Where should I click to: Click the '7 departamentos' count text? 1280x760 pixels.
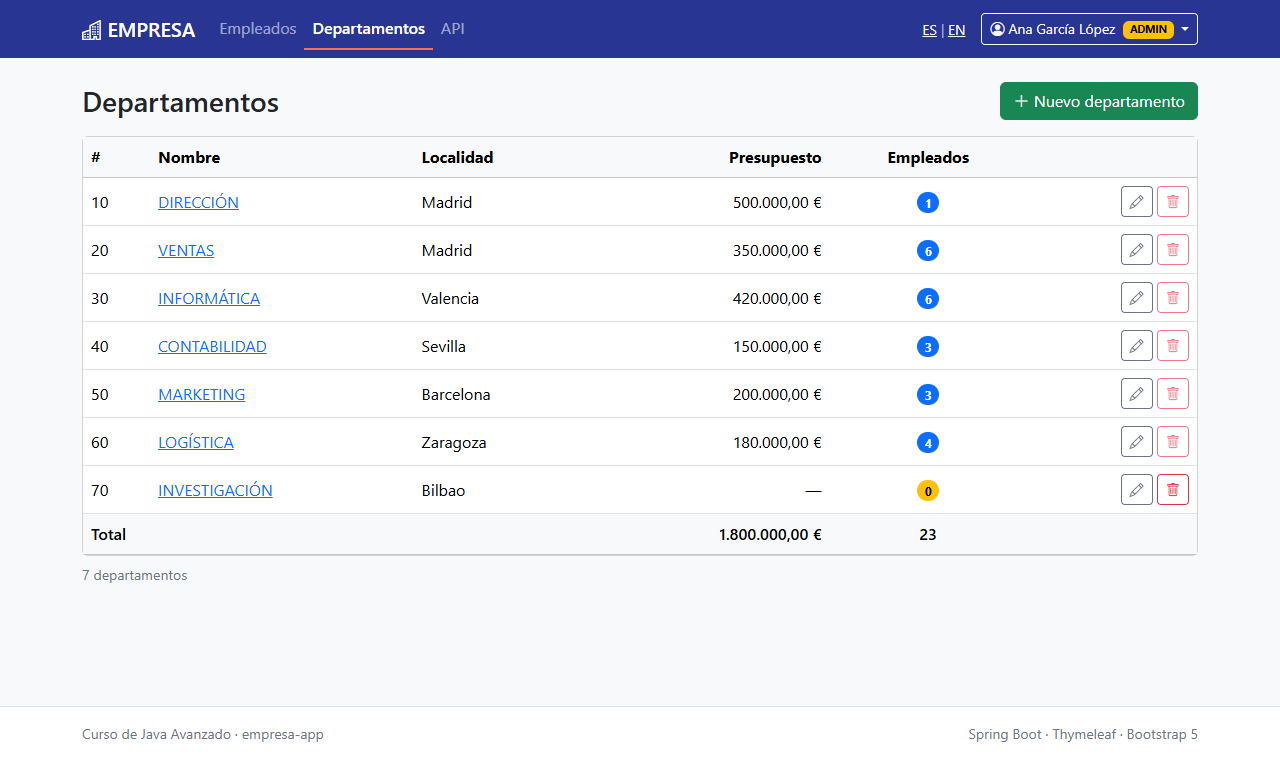(134, 575)
